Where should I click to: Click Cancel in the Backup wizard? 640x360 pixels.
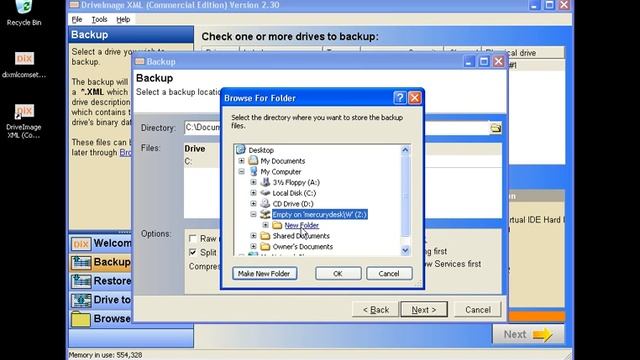coord(478,310)
